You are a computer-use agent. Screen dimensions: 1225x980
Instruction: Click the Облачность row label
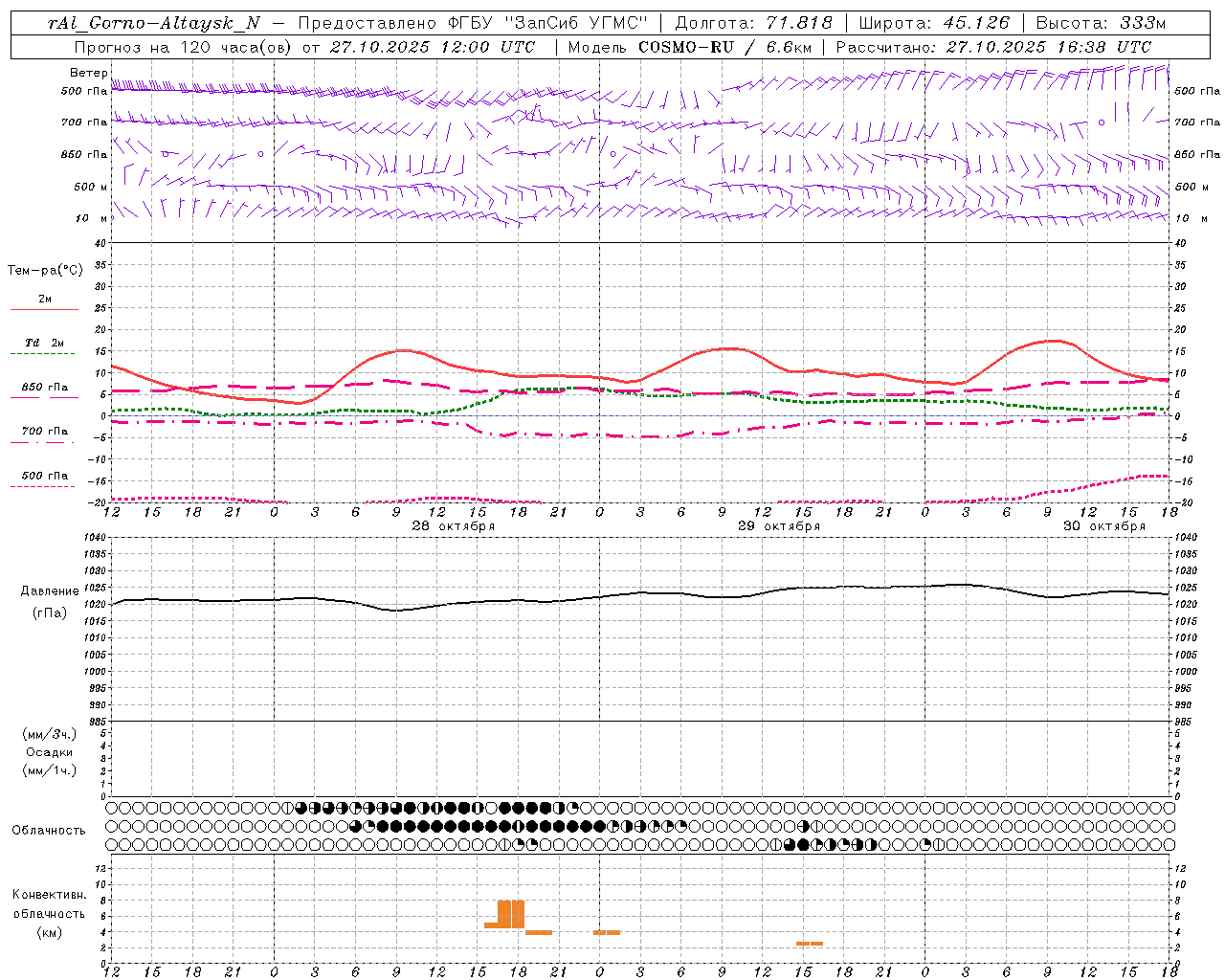coord(49,831)
